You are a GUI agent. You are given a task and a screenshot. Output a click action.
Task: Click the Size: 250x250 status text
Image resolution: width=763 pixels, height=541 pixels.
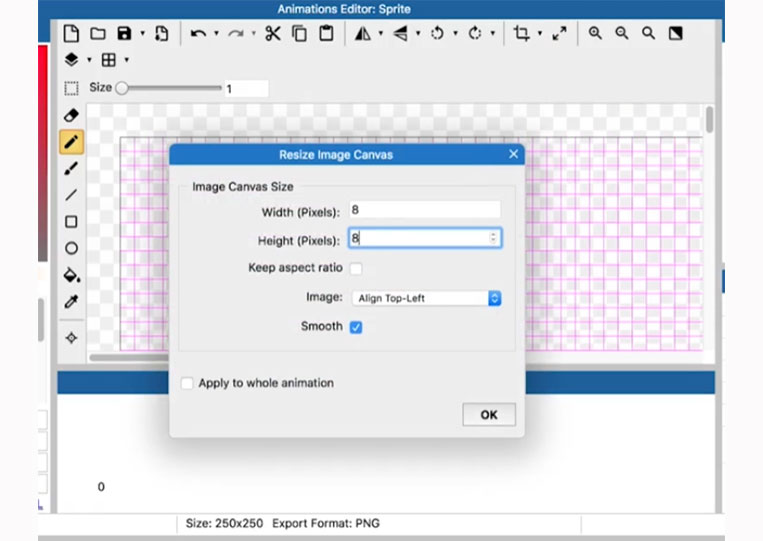224,523
